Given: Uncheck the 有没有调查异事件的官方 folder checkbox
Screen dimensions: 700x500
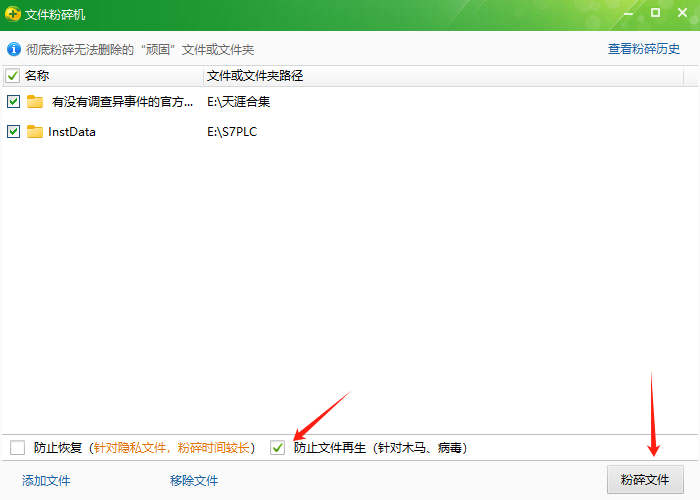Looking at the screenshot, I should pyautogui.click(x=13, y=102).
